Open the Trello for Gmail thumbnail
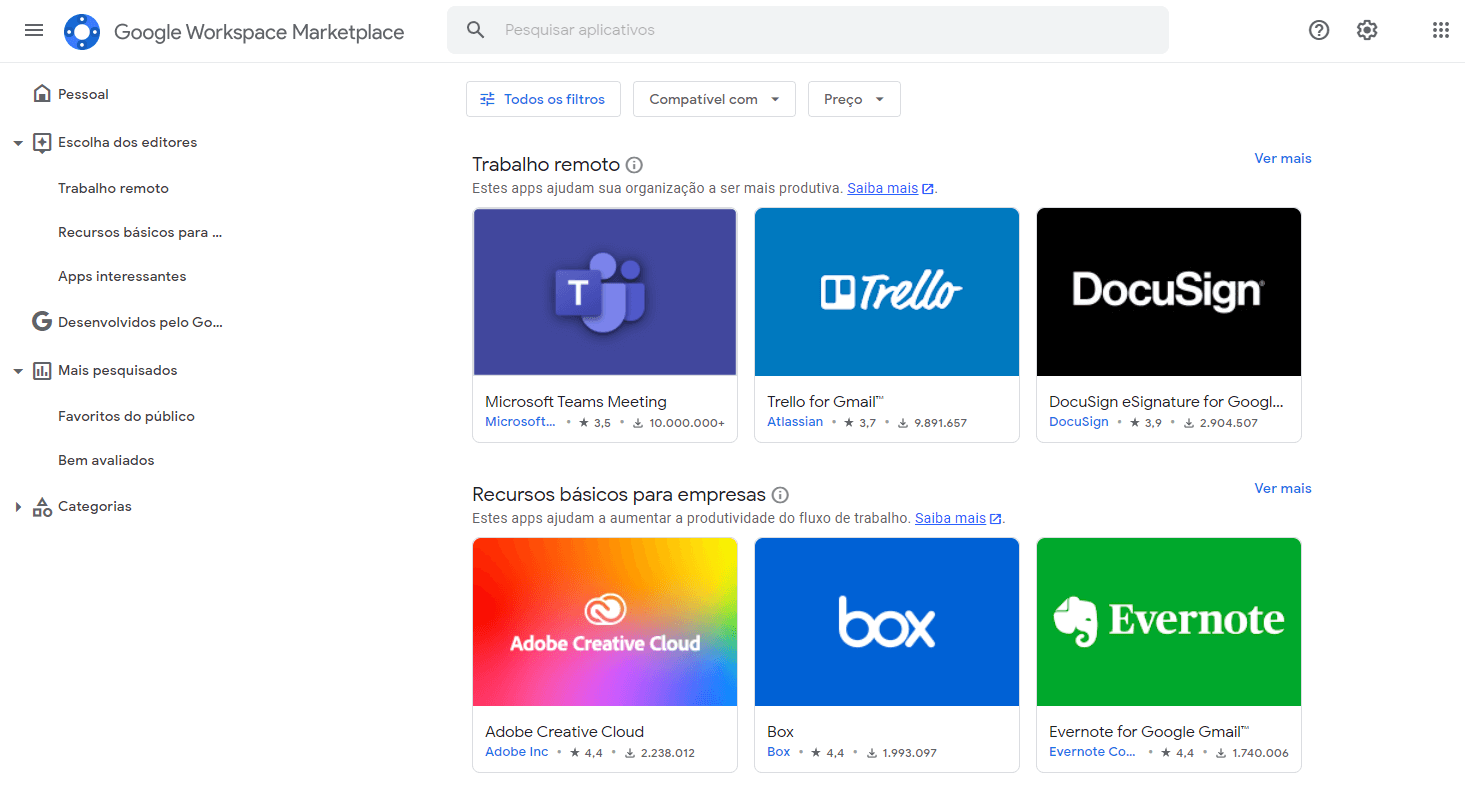 click(886, 291)
